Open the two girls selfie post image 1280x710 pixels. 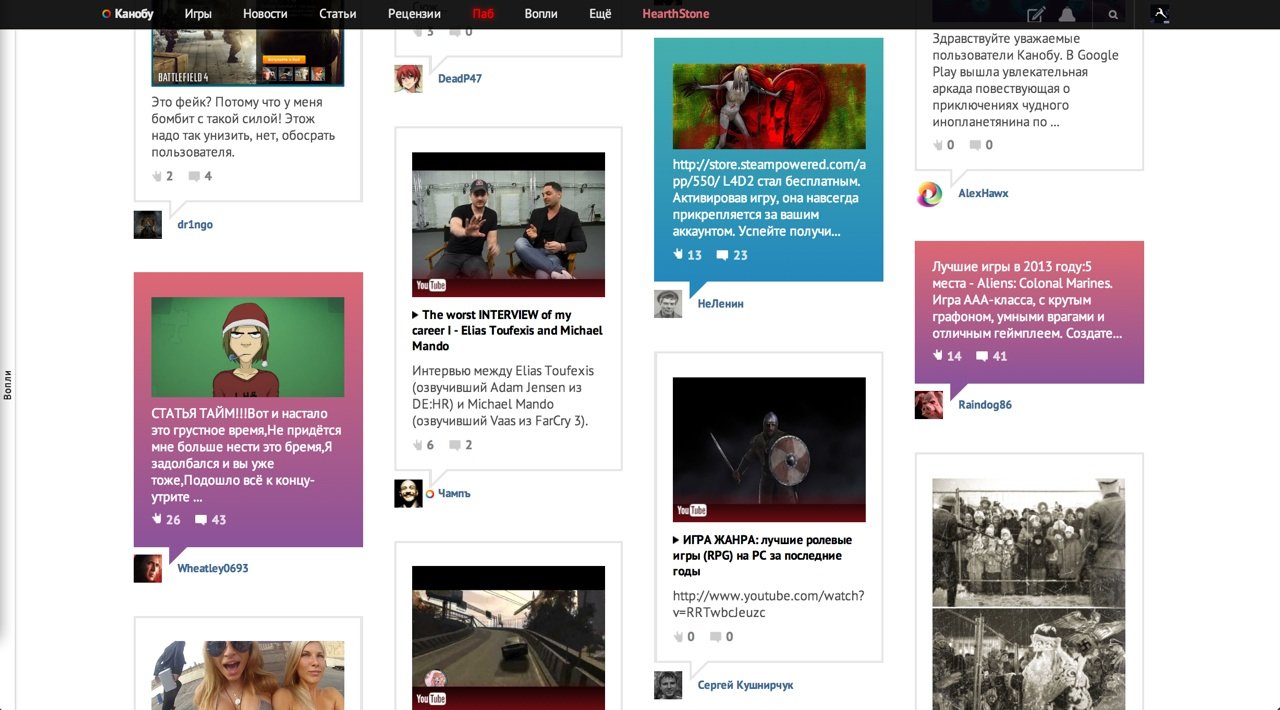[x=248, y=675]
